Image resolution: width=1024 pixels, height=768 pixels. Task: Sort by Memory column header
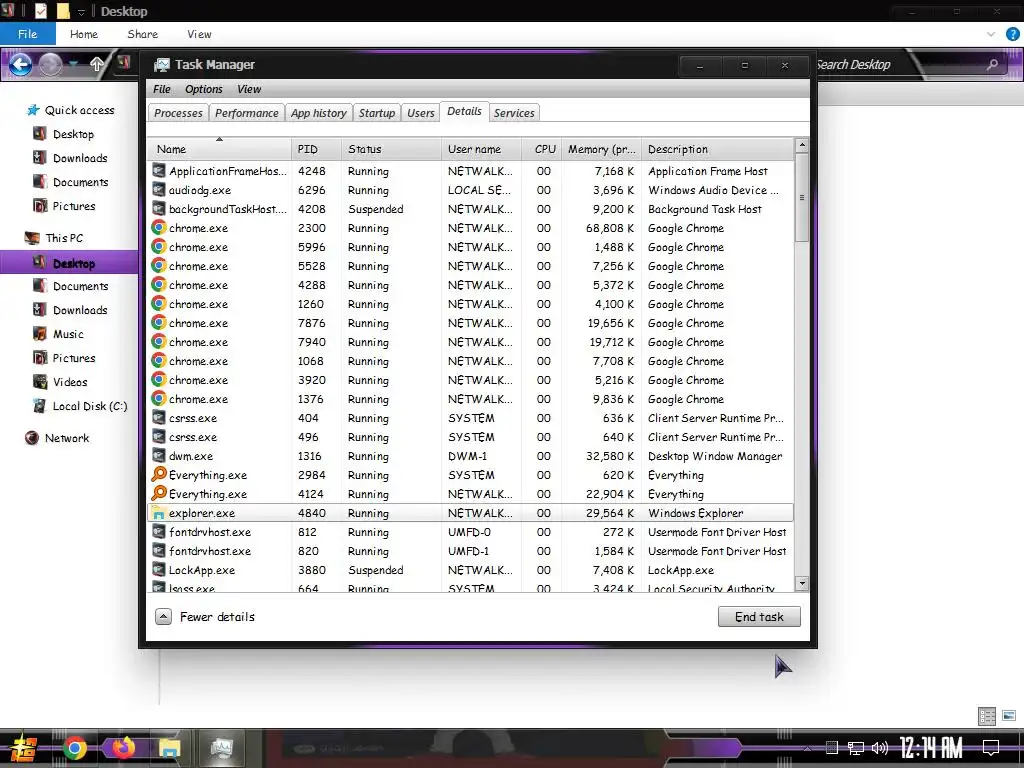[601, 149]
